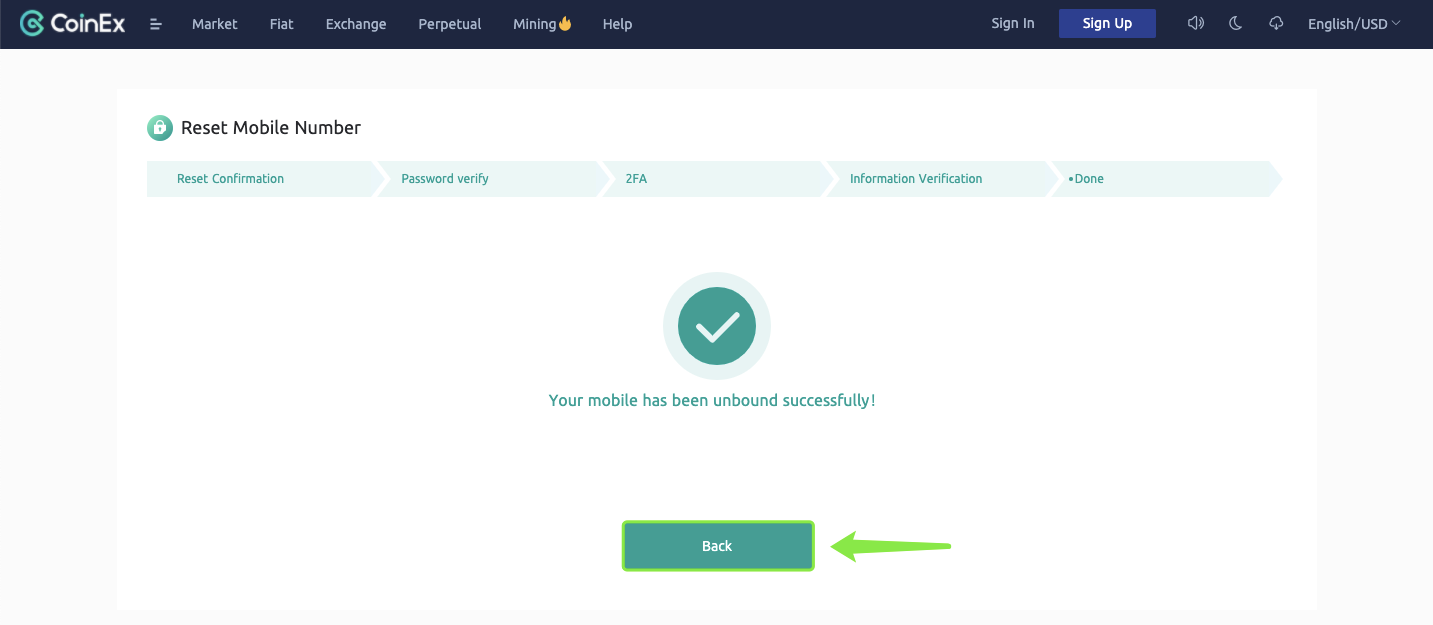Screen dimensions: 1433x625
Task: Click the Sign In link
Action: 1013,24
